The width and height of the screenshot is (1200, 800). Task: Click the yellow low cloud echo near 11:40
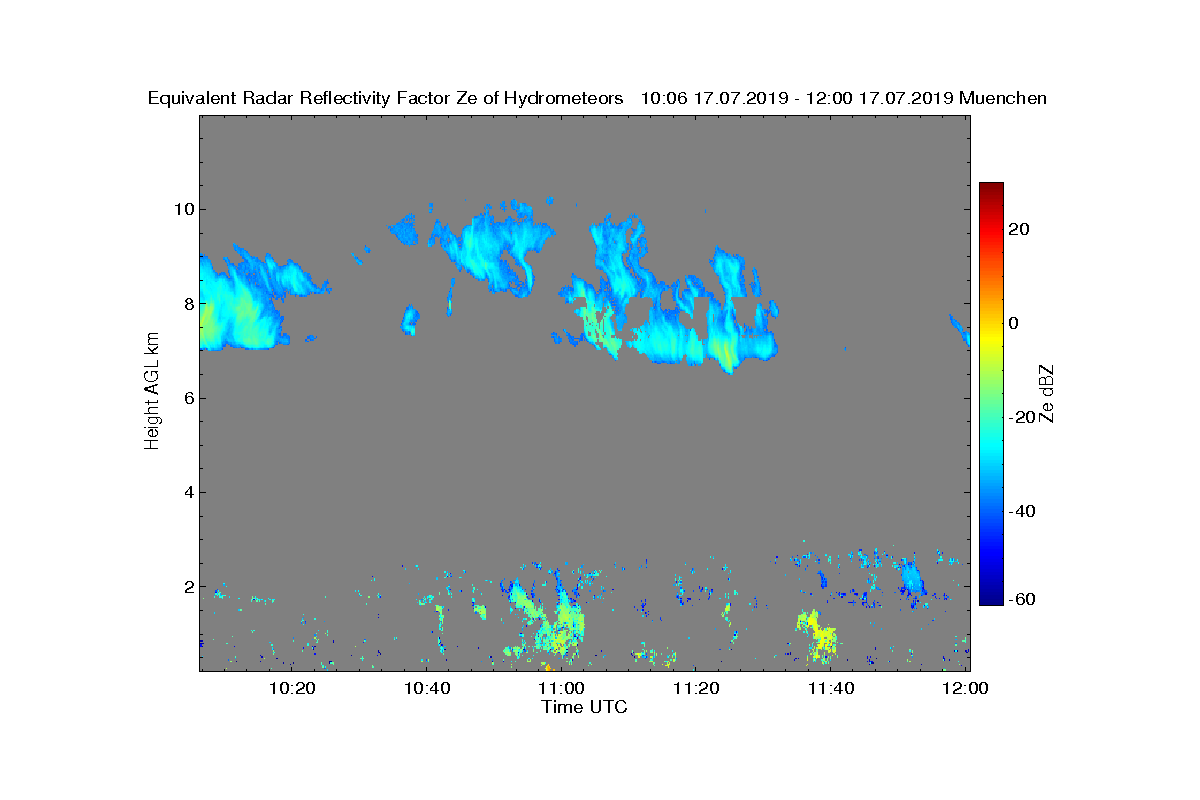[818, 634]
